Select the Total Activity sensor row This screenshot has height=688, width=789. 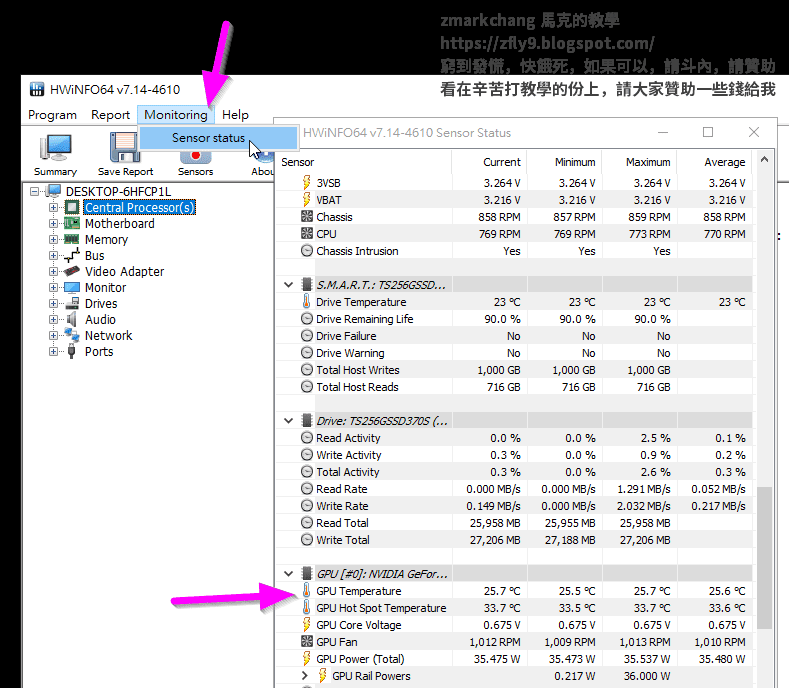coord(514,472)
